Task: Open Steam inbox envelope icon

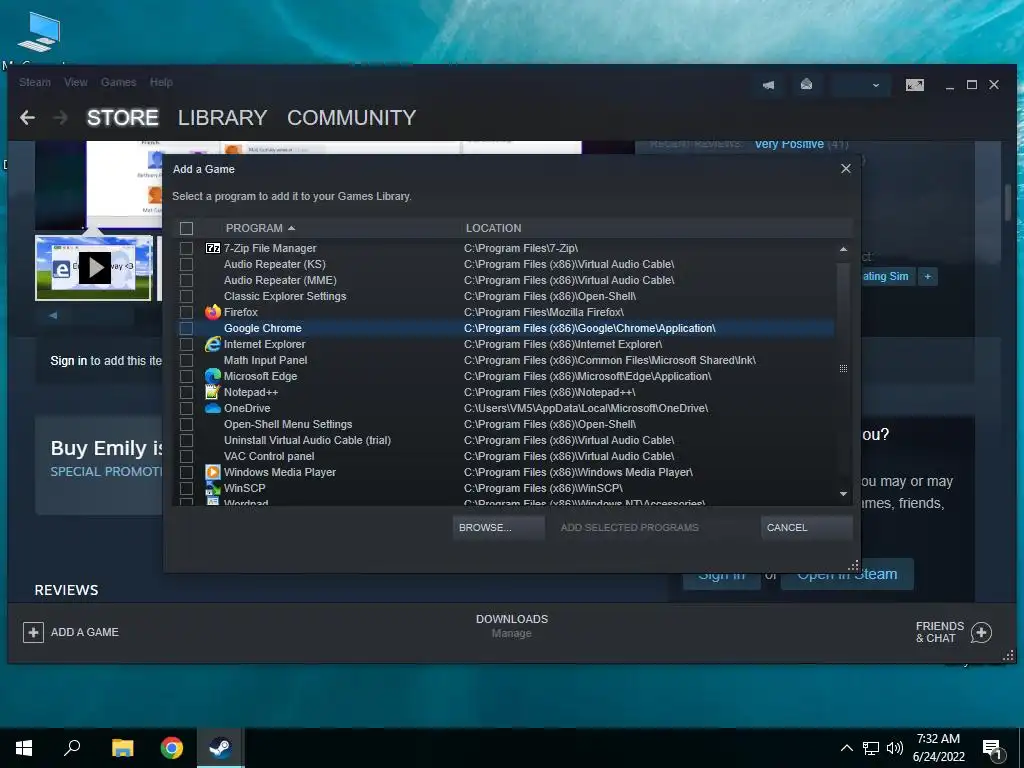Action: 807,84
